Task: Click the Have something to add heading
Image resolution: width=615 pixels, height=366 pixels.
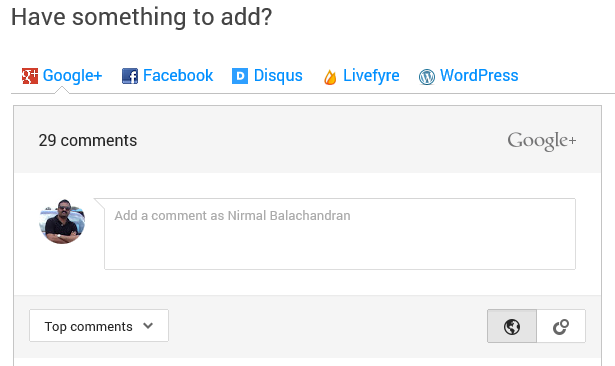Action: tap(141, 17)
